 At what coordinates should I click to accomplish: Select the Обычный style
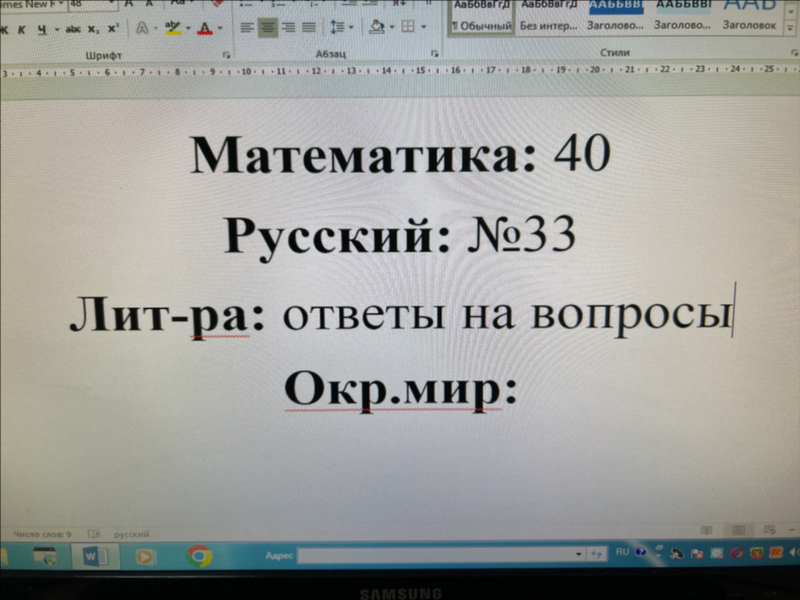(x=482, y=16)
